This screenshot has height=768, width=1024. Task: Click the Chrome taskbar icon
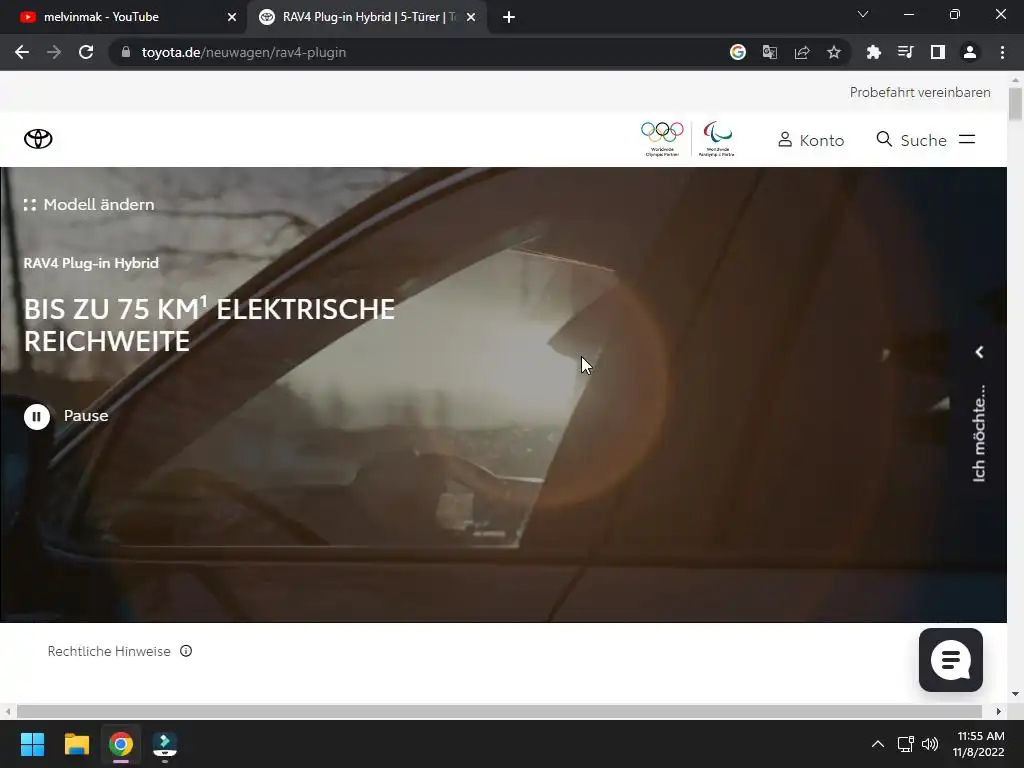[121, 744]
